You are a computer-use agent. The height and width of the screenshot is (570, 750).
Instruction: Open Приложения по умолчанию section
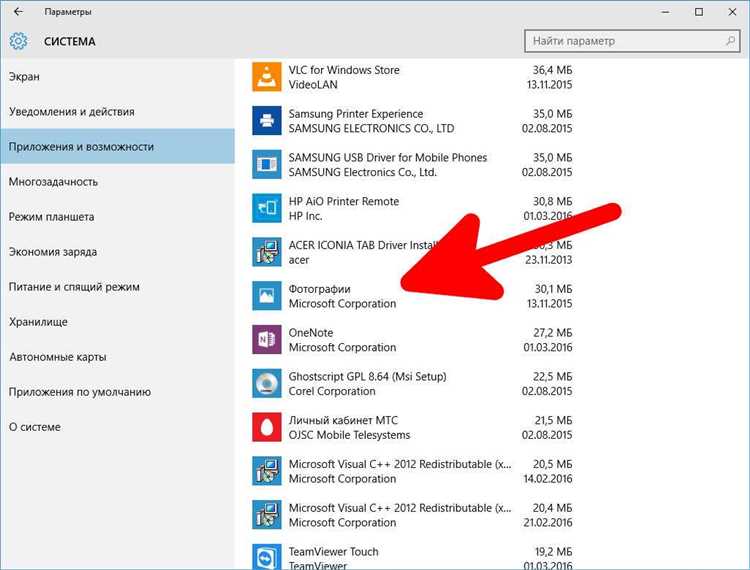pos(117,392)
